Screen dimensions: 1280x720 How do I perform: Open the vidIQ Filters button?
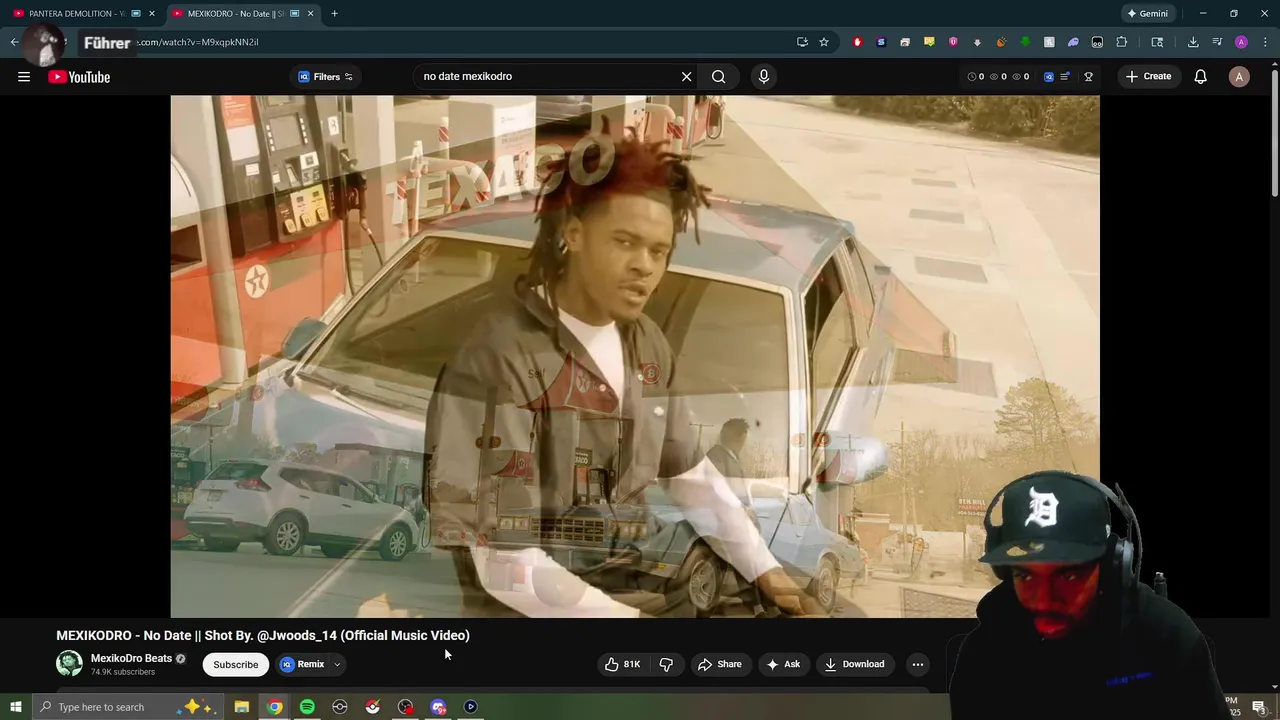pyautogui.click(x=325, y=77)
